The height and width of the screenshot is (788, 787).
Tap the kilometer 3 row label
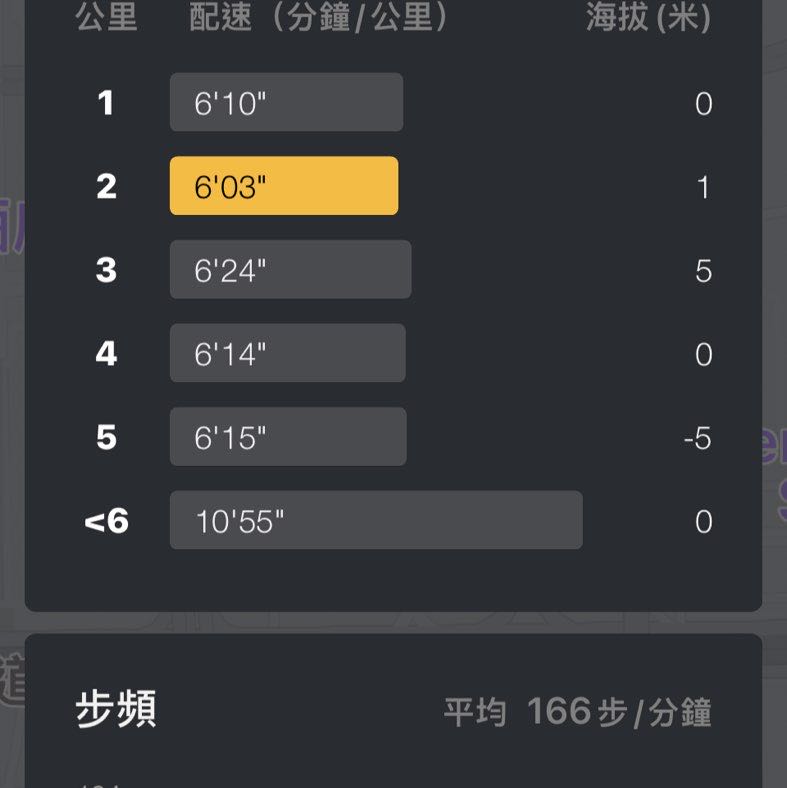[106, 270]
